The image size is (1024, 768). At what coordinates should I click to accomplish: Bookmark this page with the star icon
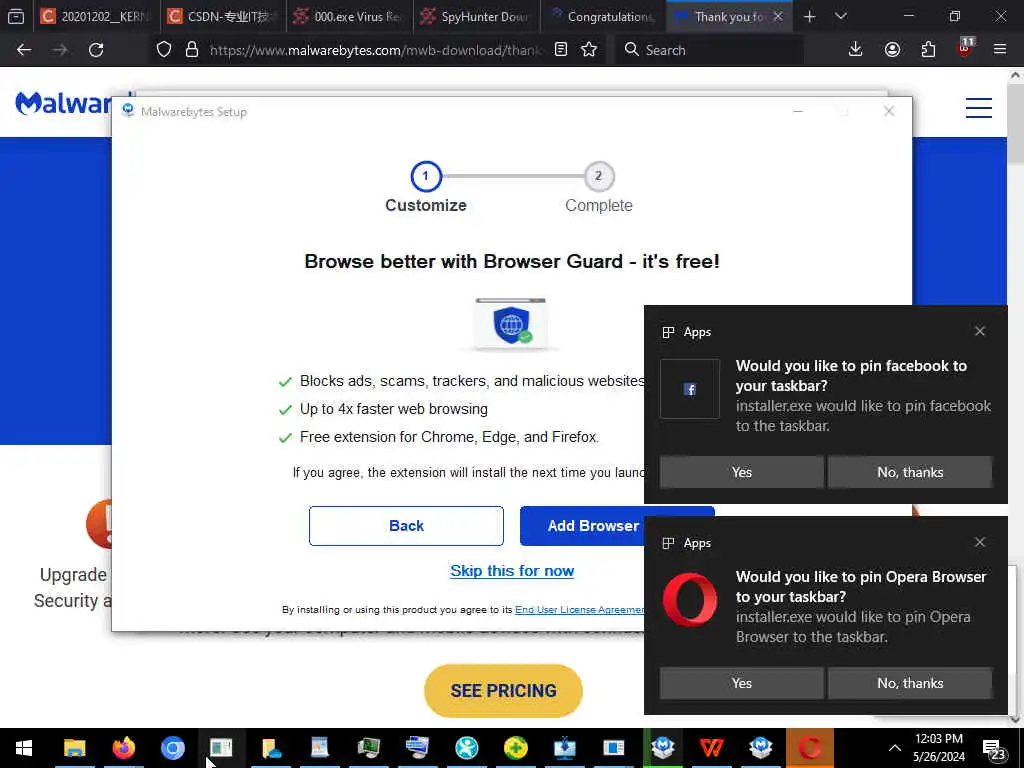pos(589,50)
